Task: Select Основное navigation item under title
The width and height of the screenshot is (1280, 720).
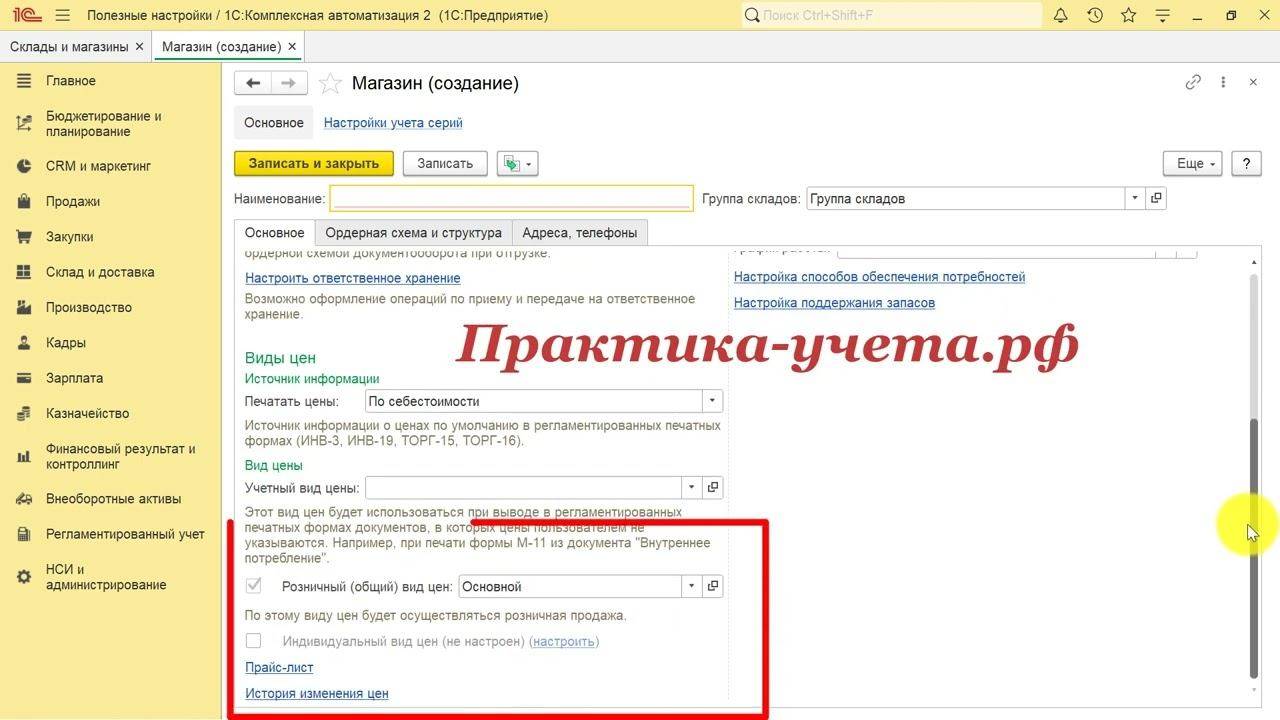Action: [x=273, y=123]
